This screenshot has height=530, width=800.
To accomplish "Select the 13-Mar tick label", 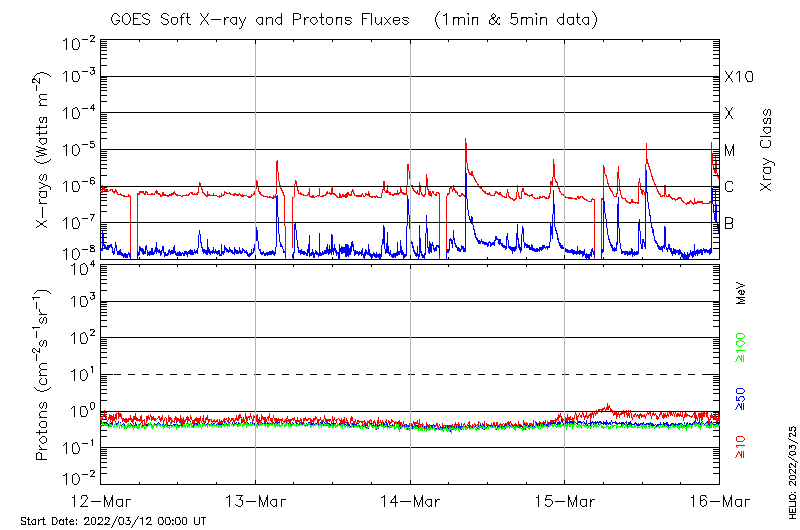I will click(255, 500).
